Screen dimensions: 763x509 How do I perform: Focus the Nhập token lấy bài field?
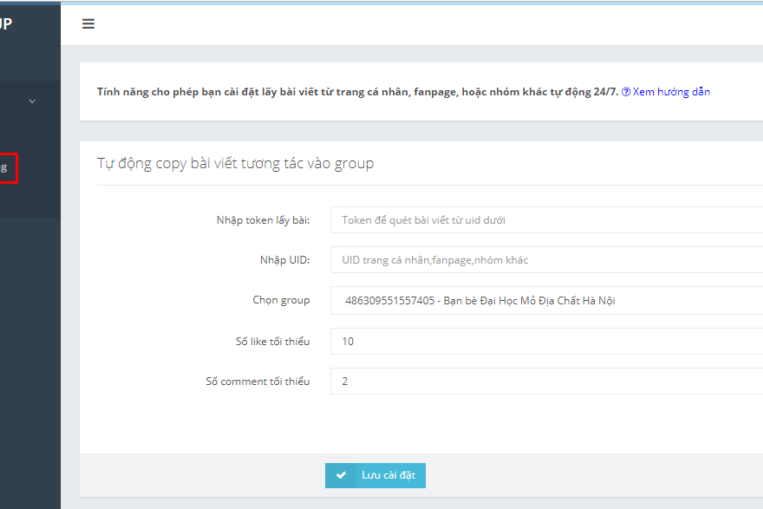pyautogui.click(x=546, y=220)
